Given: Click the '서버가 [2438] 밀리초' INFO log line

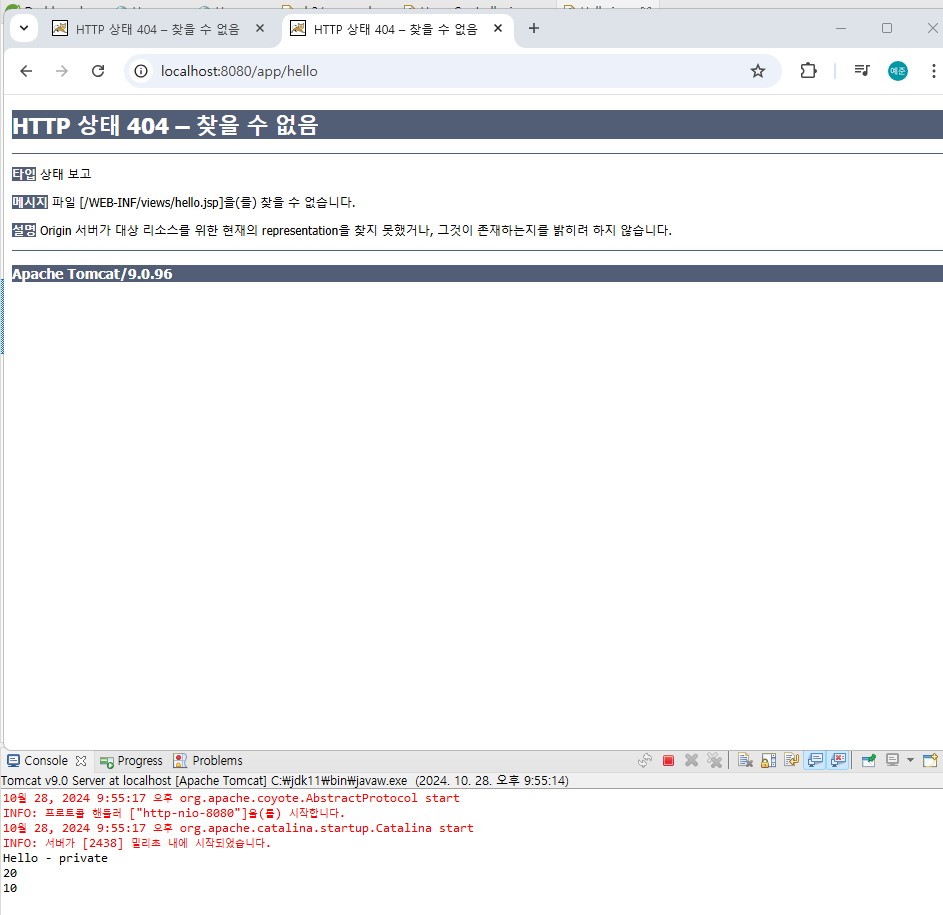Looking at the screenshot, I should pyautogui.click(x=137, y=843).
